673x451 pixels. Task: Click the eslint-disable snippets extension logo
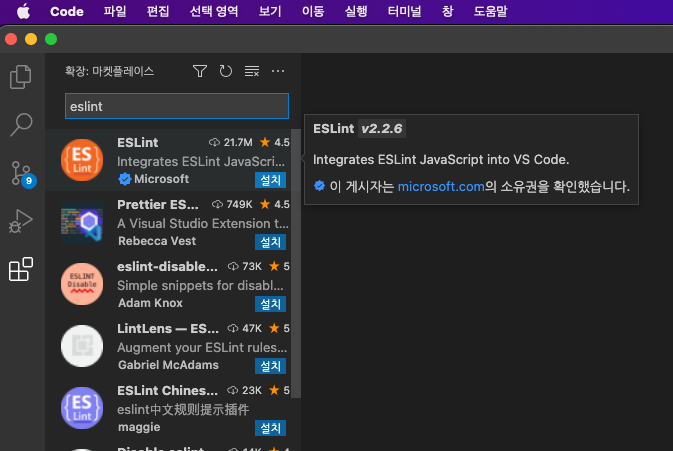82,284
